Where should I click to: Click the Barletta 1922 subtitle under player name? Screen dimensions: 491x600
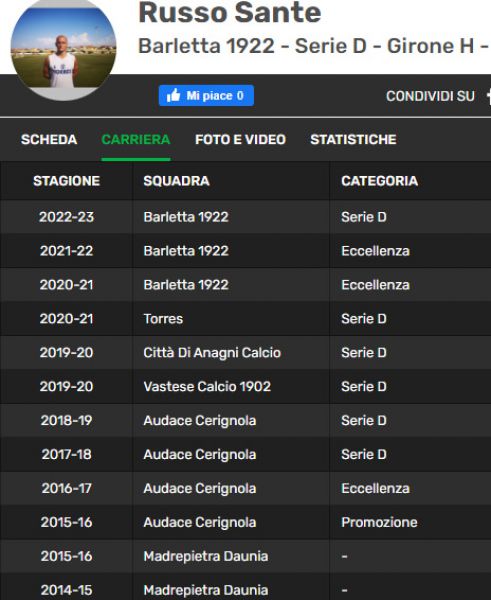[x=207, y=46]
